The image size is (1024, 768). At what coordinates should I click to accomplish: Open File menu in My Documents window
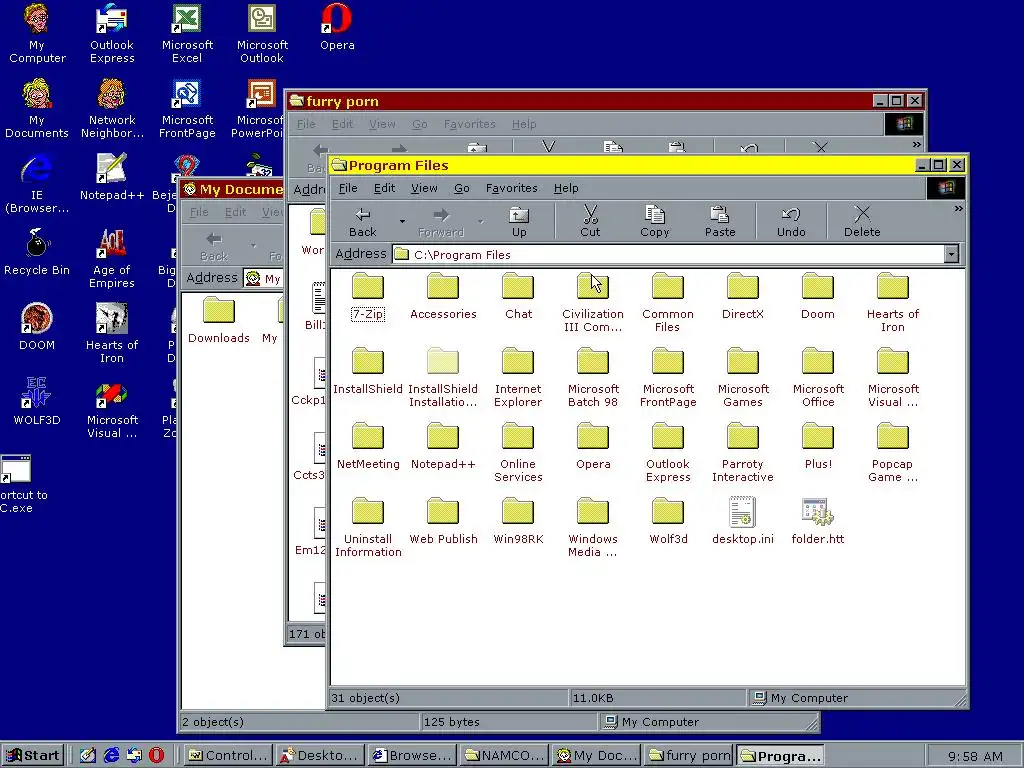tap(199, 212)
